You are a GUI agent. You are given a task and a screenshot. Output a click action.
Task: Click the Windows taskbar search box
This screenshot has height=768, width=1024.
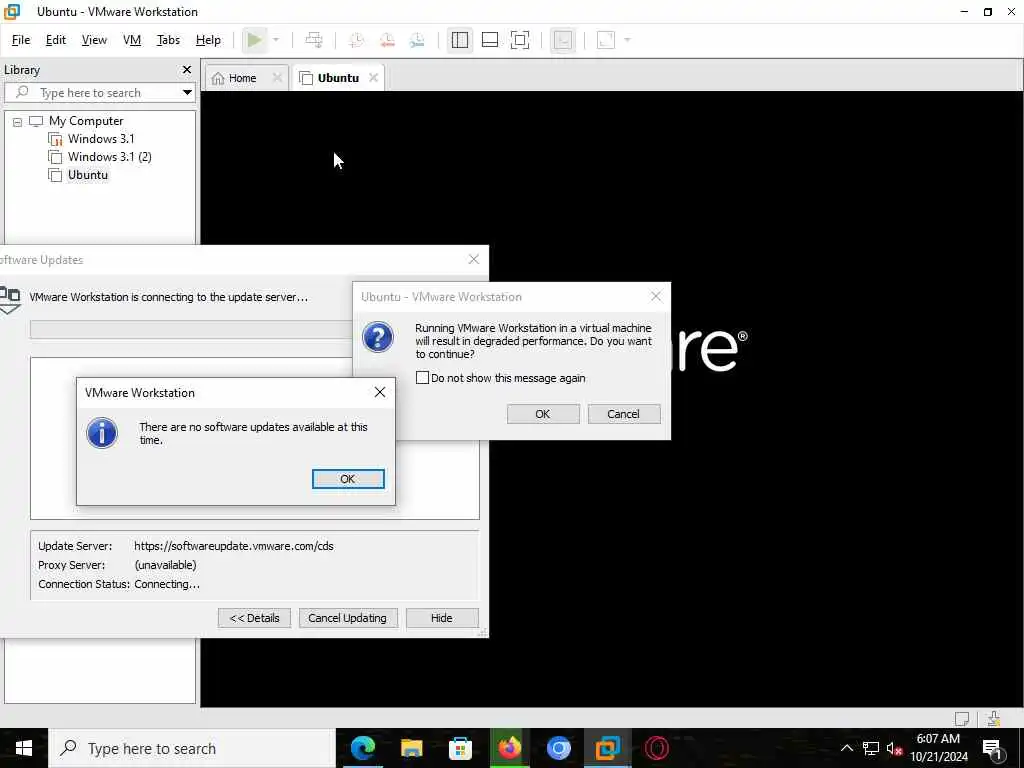[x=192, y=748]
